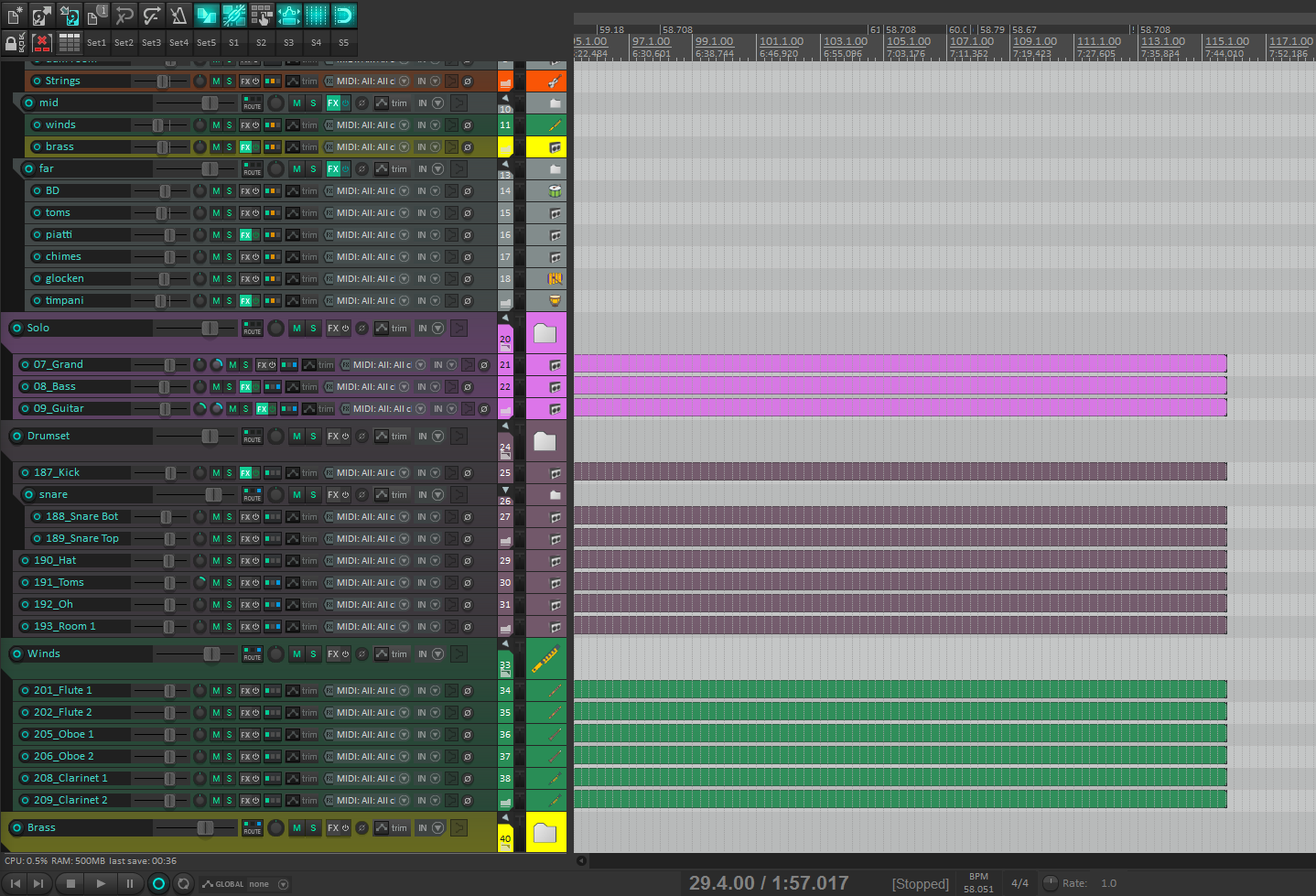Click the red X toolbar icon
Image resolution: width=1316 pixels, height=896 pixels.
pos(42,42)
